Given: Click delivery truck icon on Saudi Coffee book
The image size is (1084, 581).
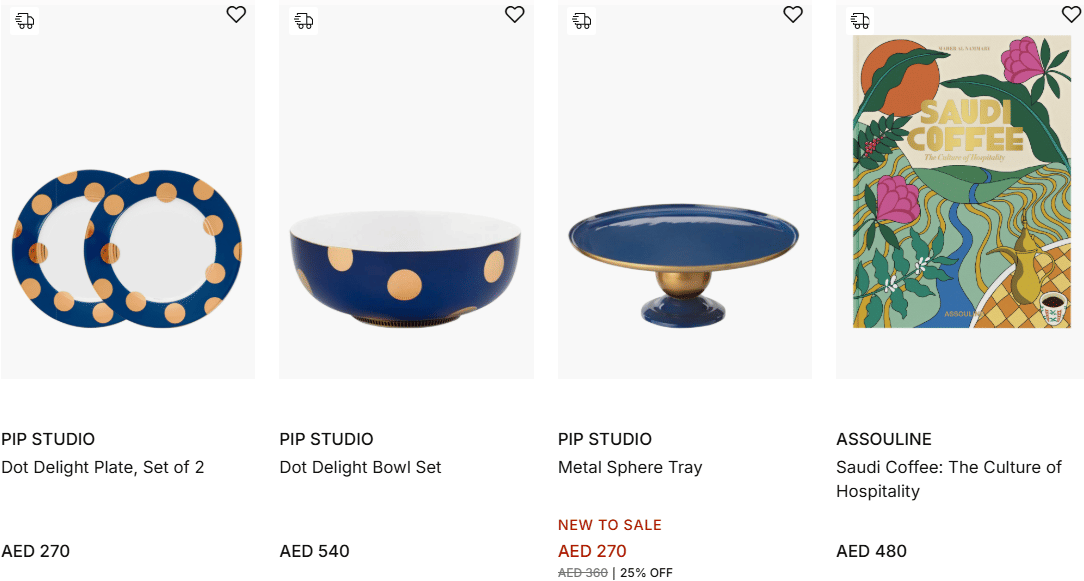Looking at the screenshot, I should 860,21.
